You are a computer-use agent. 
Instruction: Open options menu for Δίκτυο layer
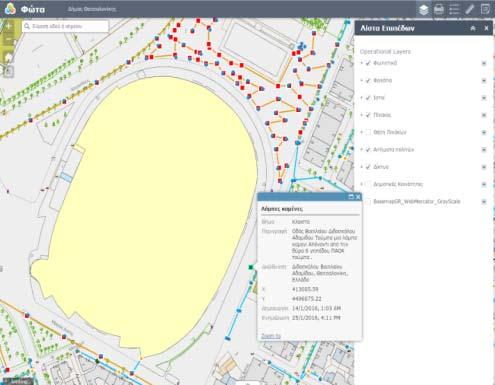(x=484, y=167)
